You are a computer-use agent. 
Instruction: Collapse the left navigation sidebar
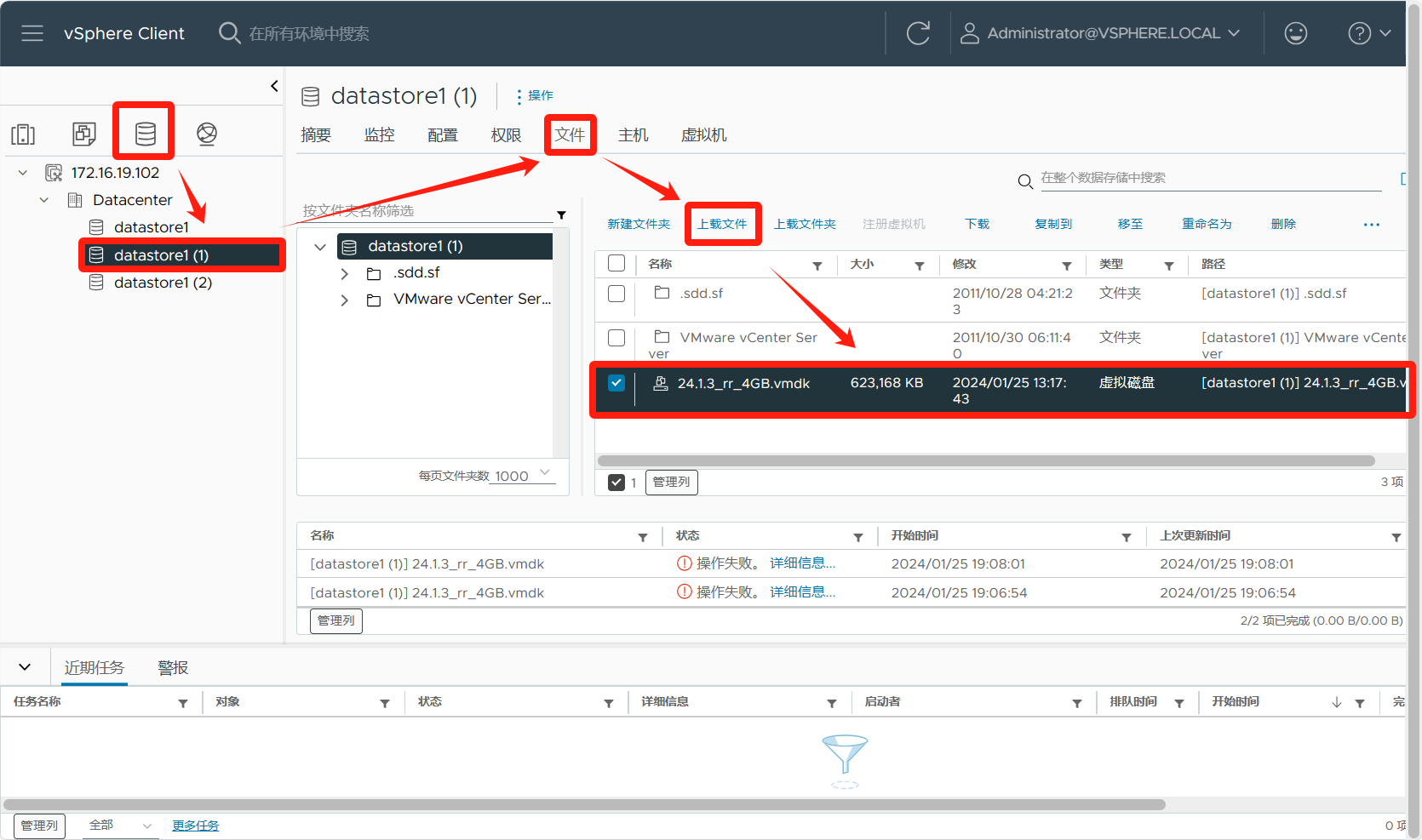[274, 86]
